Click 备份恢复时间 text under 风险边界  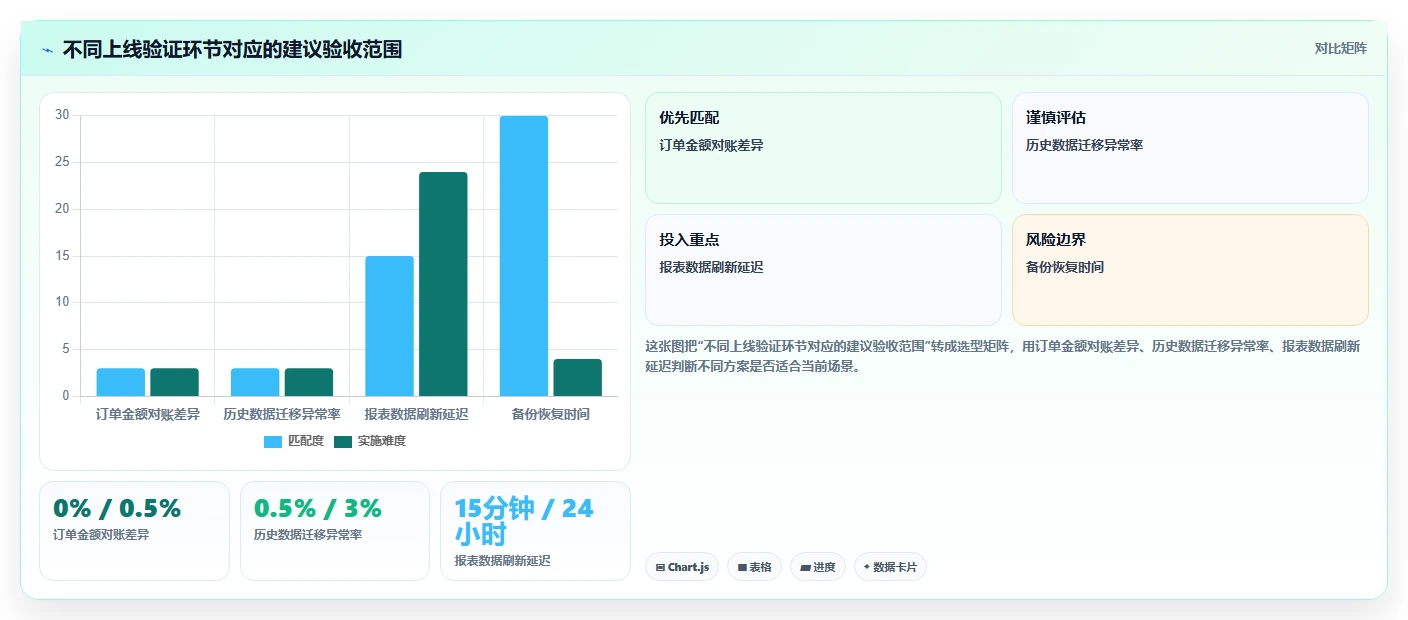pos(1065,268)
